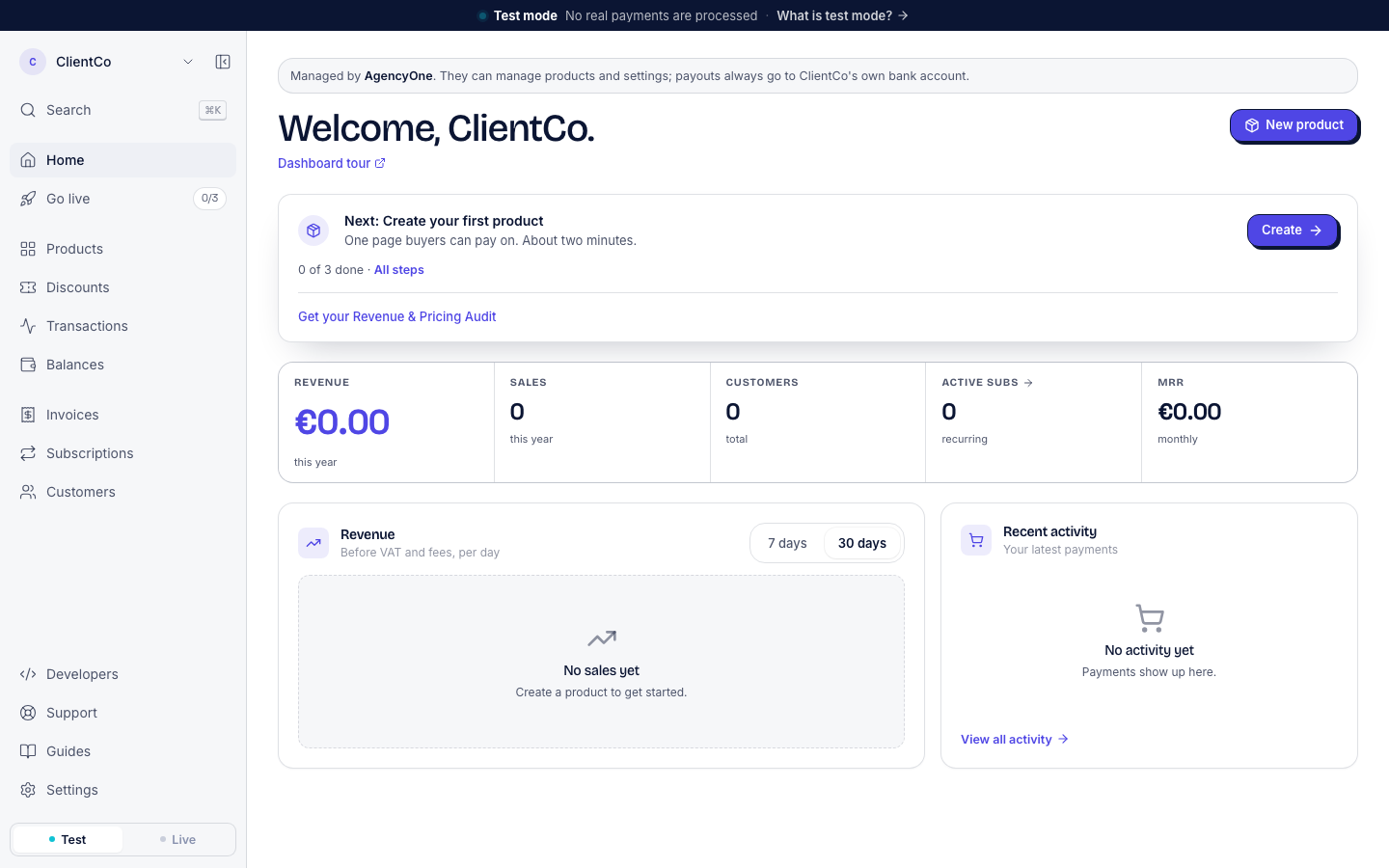1389x868 pixels.
Task: Click the Customers people icon
Action: click(28, 492)
